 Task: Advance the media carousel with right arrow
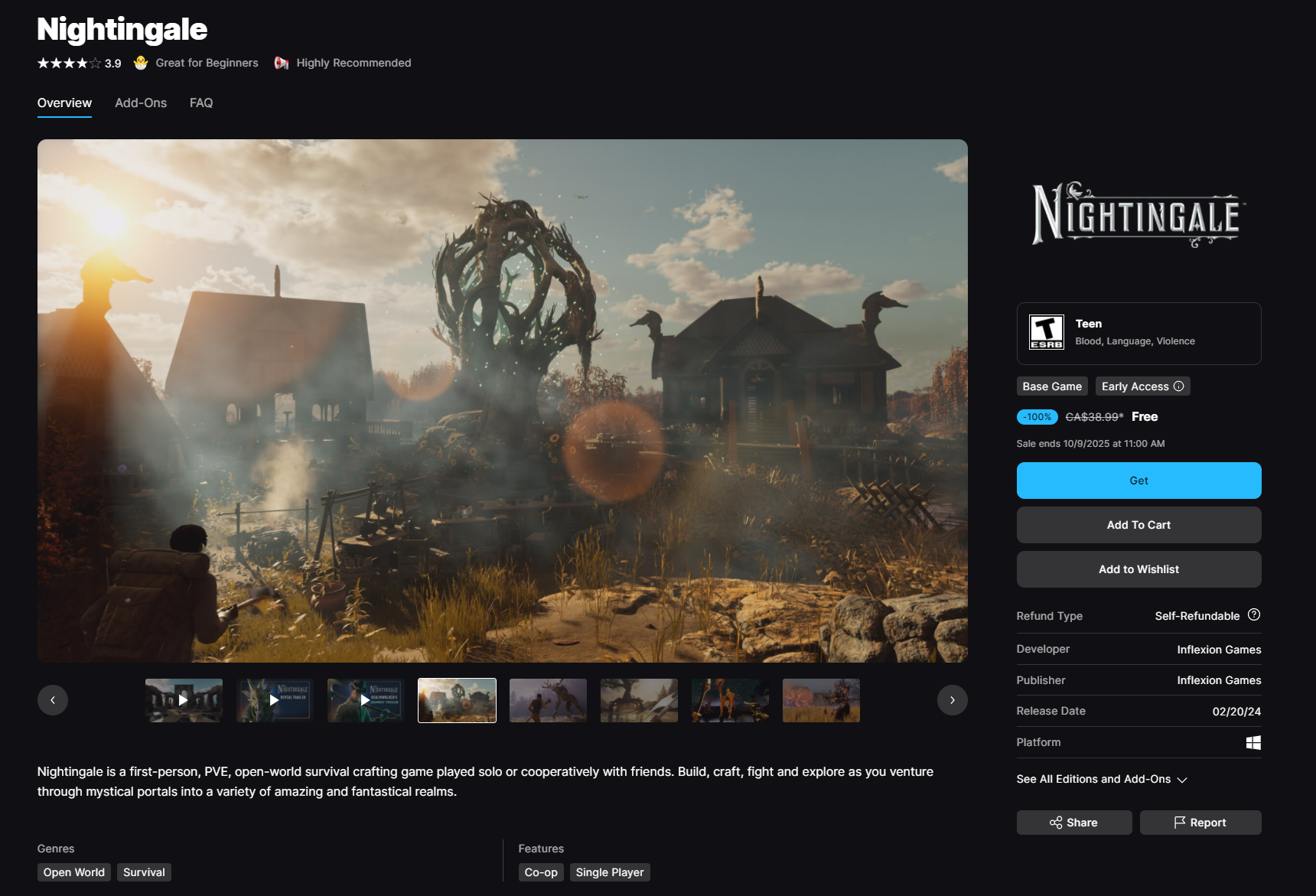952,699
